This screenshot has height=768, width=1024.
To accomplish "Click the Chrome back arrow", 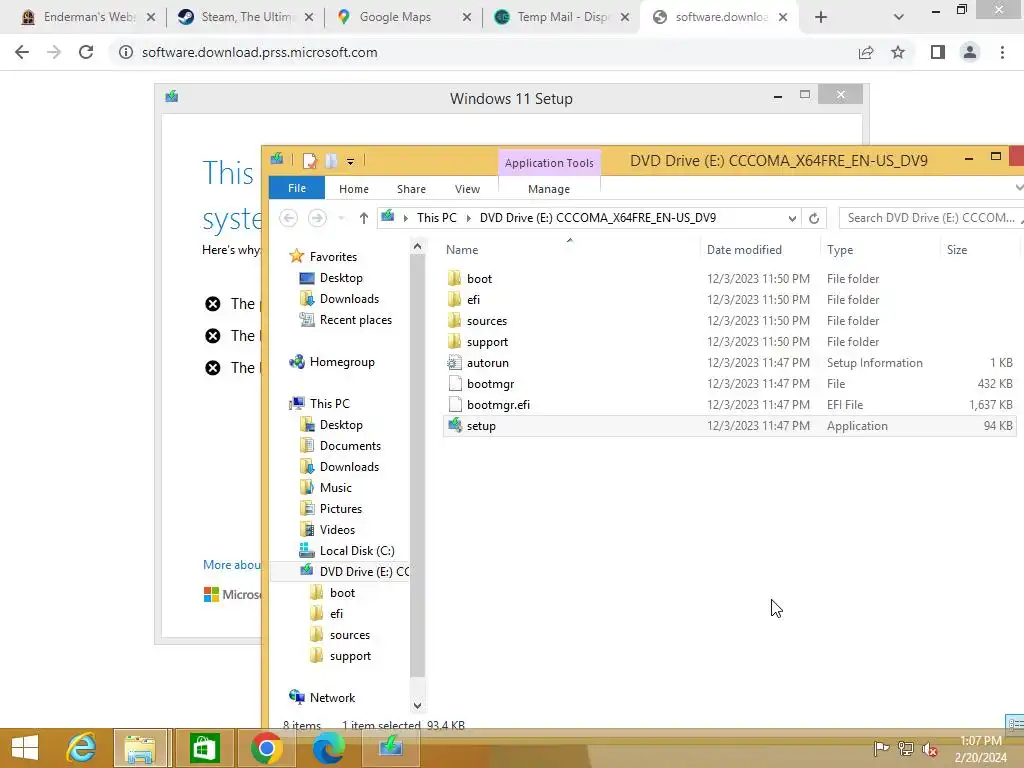I will 22,52.
